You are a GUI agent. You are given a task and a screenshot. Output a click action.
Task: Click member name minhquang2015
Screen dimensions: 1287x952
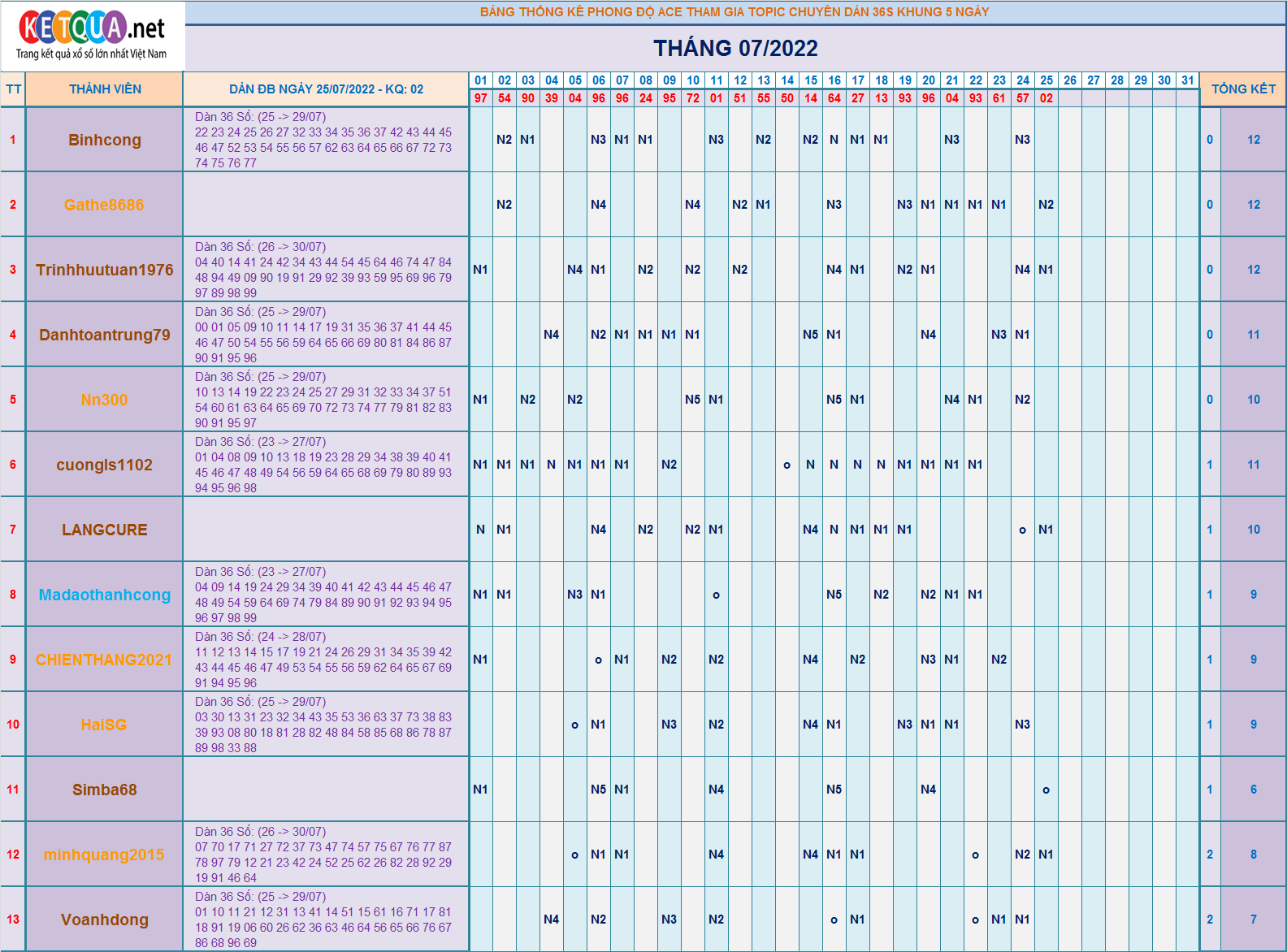105,855
